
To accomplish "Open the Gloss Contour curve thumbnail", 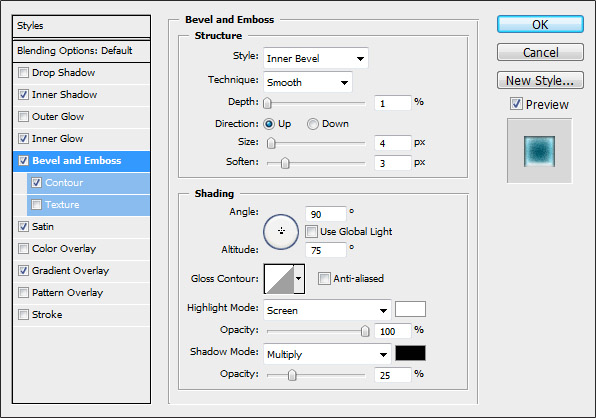I will pyautogui.click(x=279, y=279).
